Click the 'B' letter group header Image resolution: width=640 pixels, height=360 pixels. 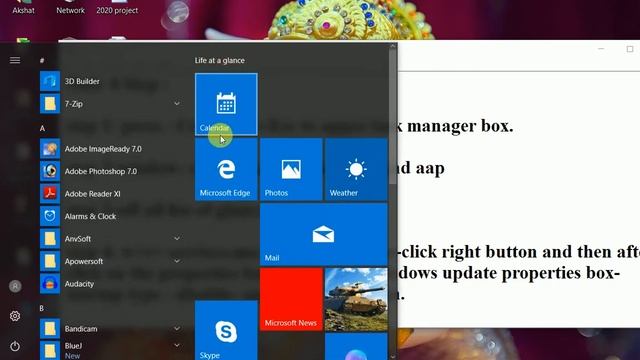tap(42, 308)
